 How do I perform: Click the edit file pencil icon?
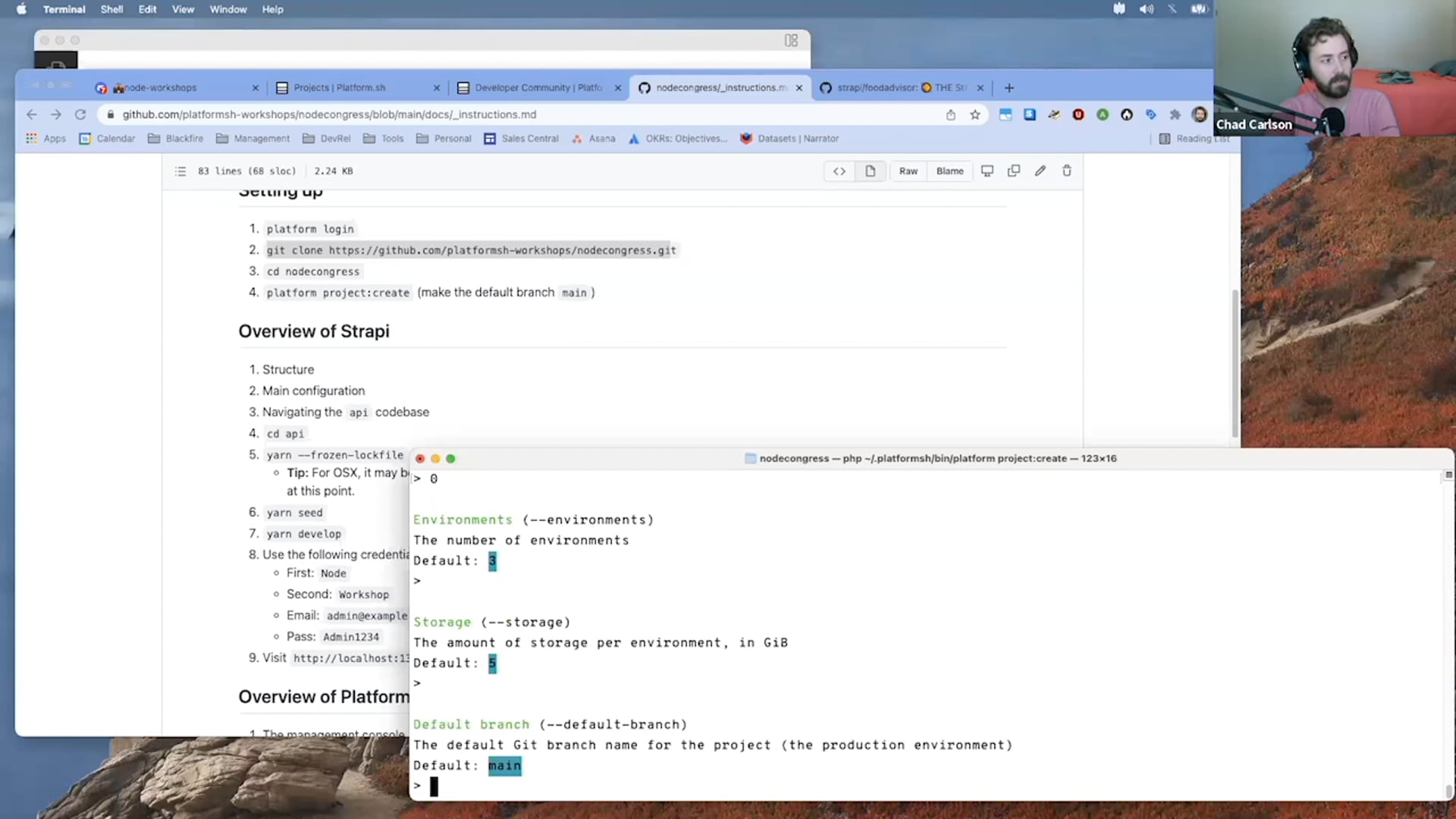1040,171
